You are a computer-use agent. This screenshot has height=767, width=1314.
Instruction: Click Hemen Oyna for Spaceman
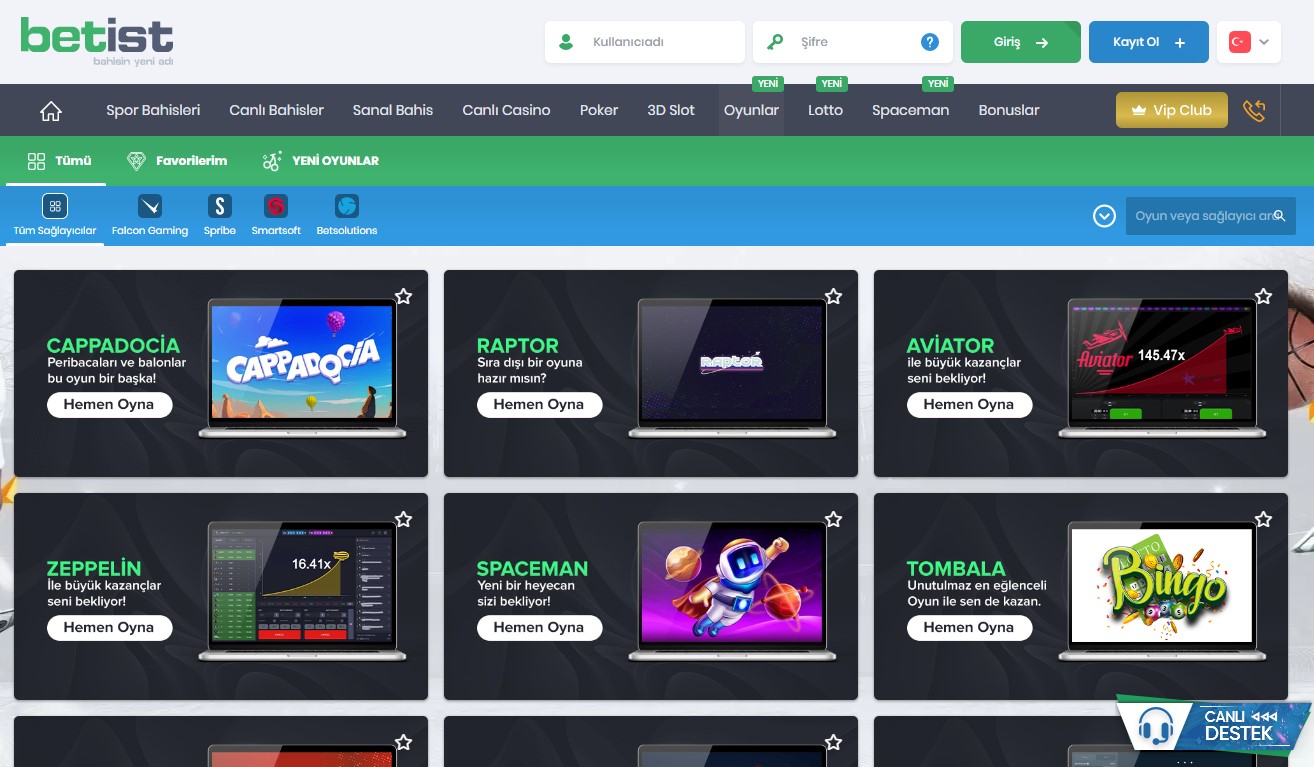click(x=539, y=628)
